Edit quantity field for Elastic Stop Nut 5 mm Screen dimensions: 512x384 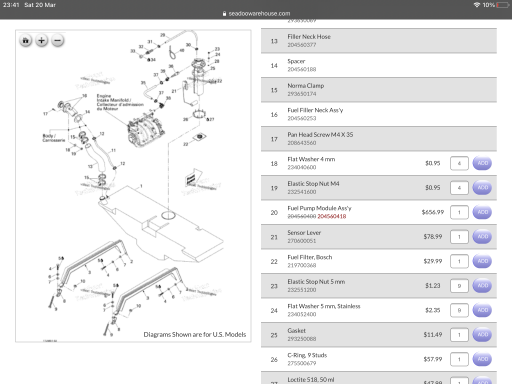pos(459,286)
